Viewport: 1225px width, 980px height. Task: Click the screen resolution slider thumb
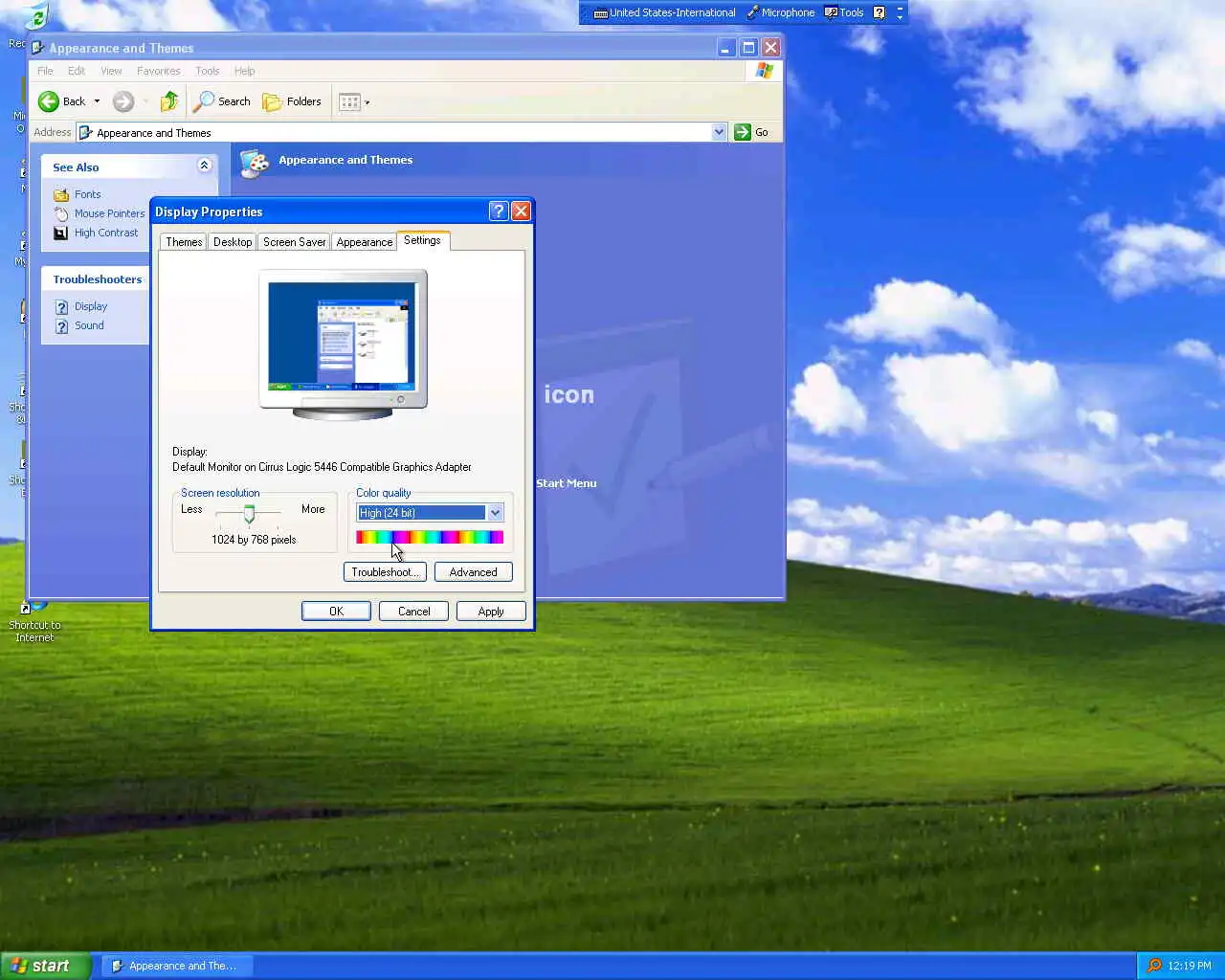(249, 514)
